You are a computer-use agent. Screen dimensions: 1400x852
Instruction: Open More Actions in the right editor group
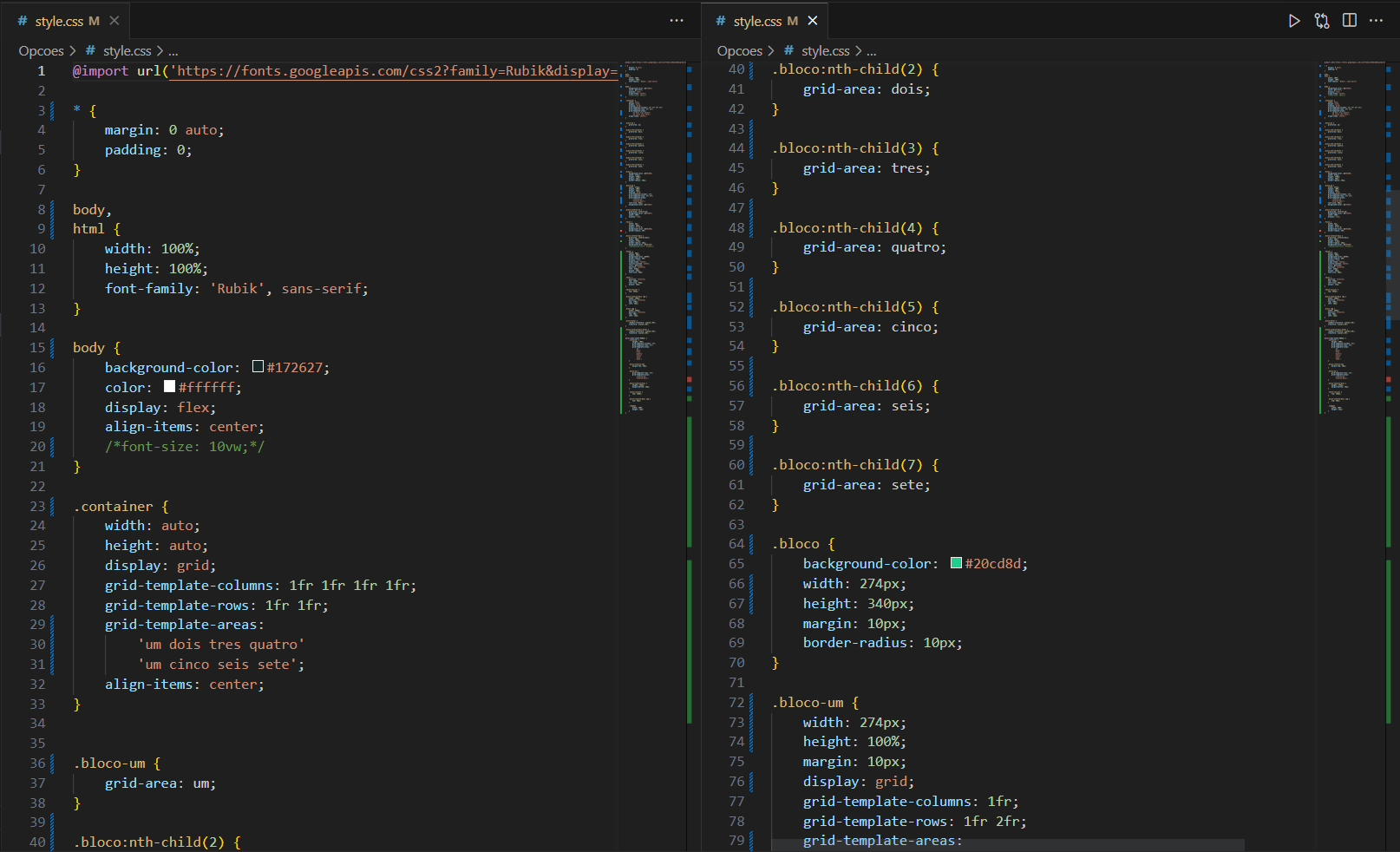click(x=1377, y=21)
